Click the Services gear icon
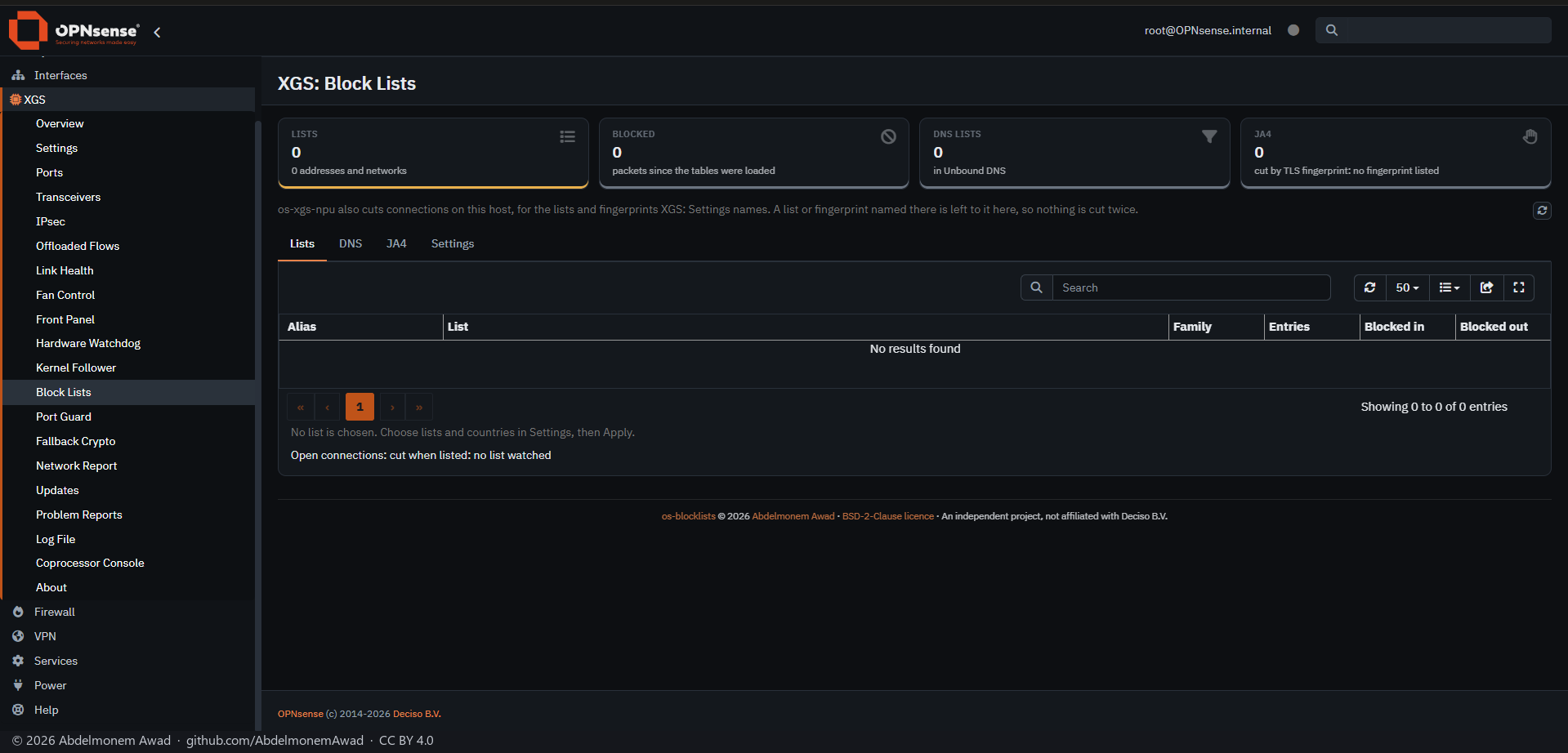Viewport: 1568px width, 753px height. 18,661
